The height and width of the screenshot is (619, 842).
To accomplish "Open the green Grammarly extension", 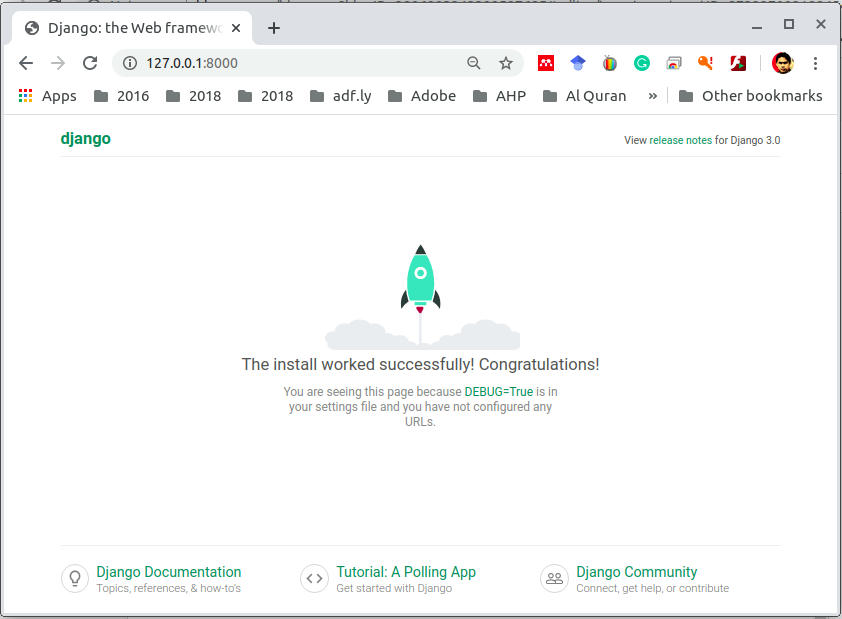I will coord(642,63).
